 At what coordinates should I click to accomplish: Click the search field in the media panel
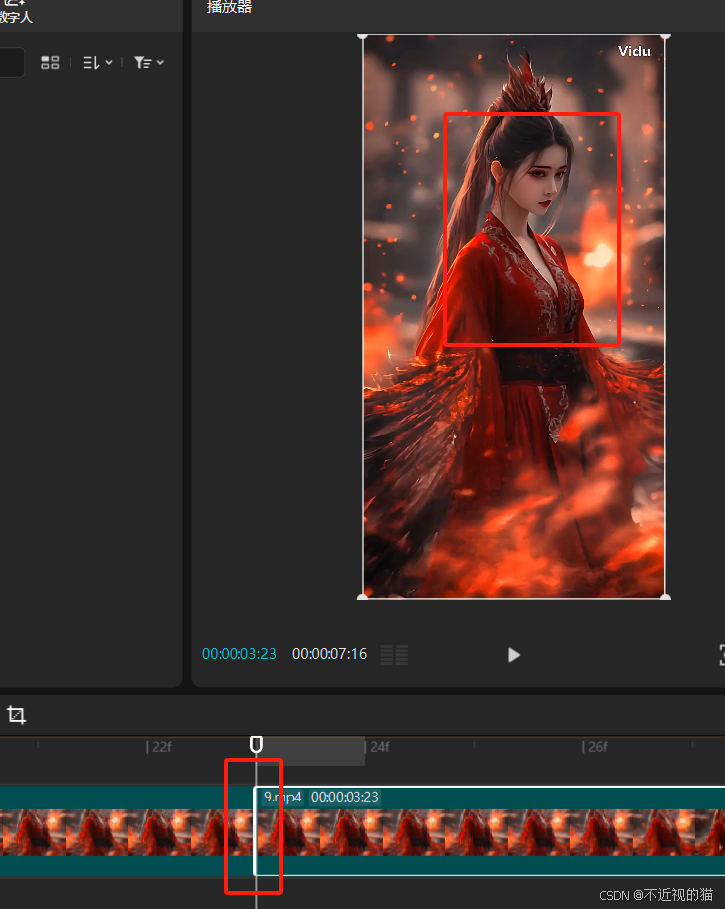click(x=12, y=63)
